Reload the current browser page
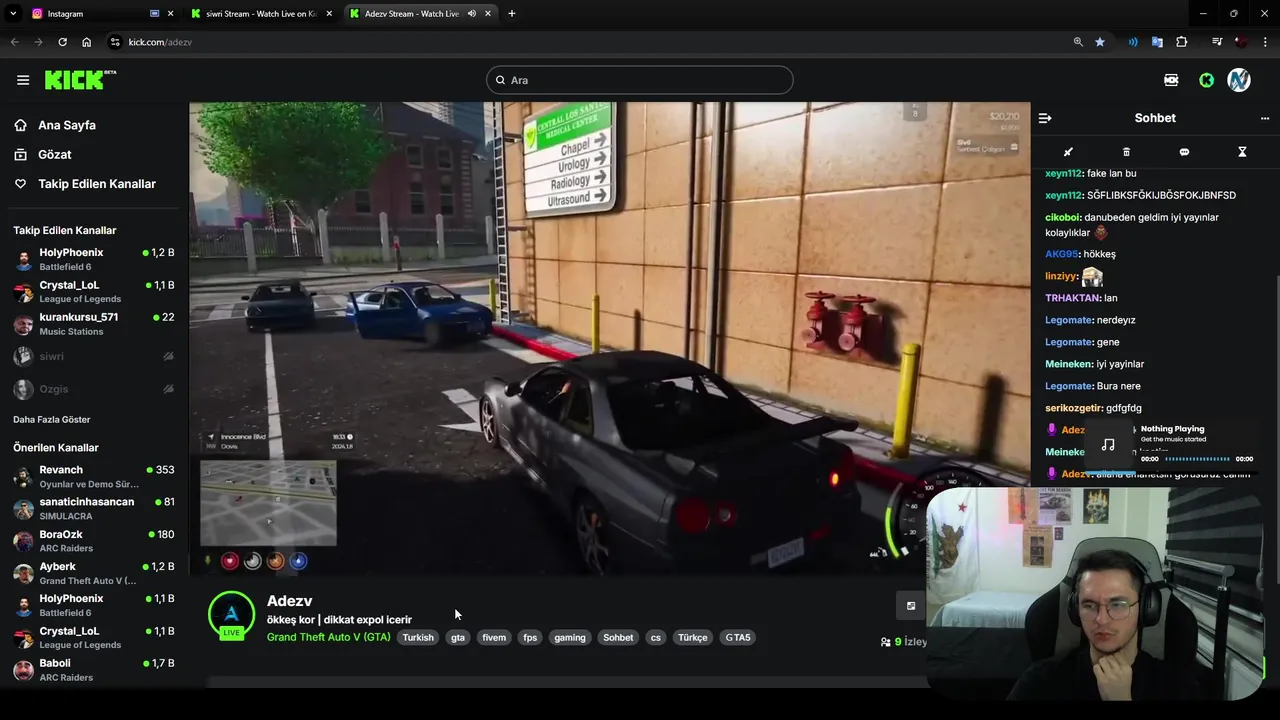The image size is (1280, 720). click(x=62, y=42)
